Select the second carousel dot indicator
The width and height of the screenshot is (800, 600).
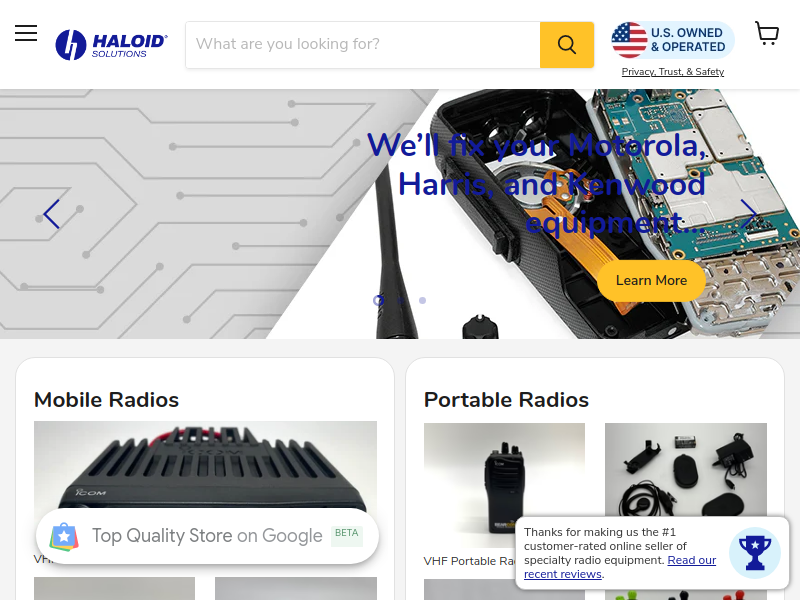pos(401,301)
